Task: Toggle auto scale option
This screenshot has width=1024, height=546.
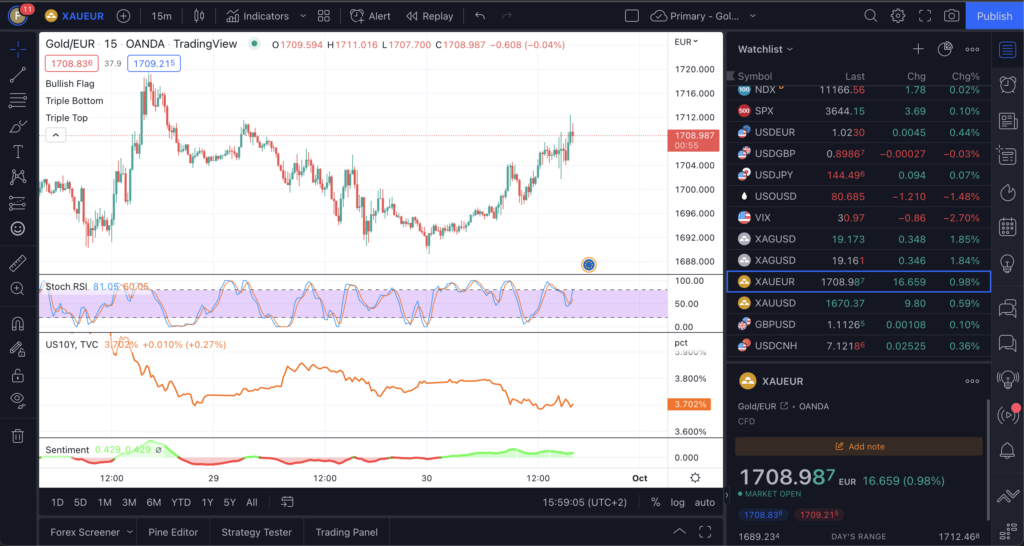Action: (705, 502)
